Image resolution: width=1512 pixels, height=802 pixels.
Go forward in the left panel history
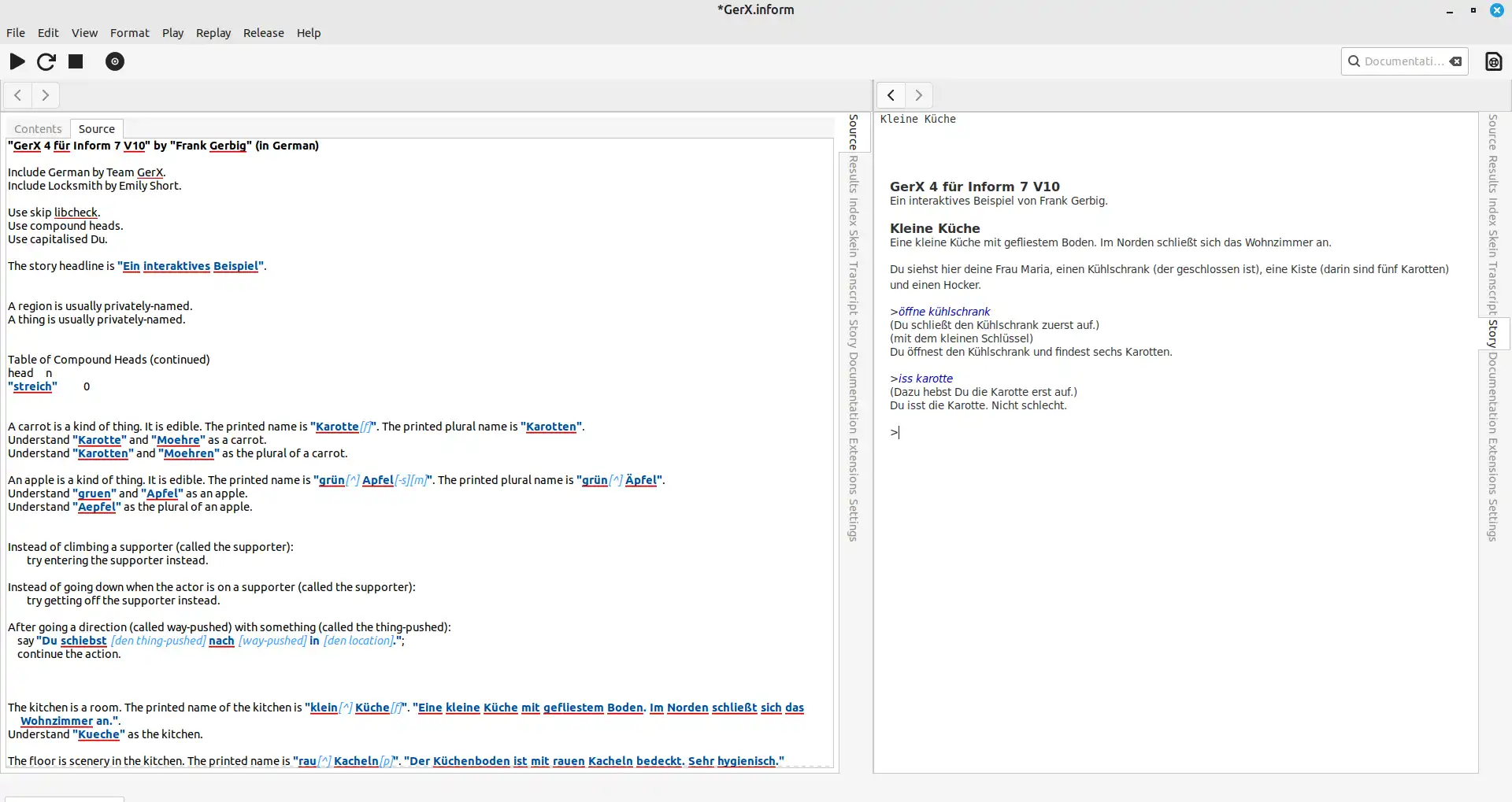[x=46, y=95]
